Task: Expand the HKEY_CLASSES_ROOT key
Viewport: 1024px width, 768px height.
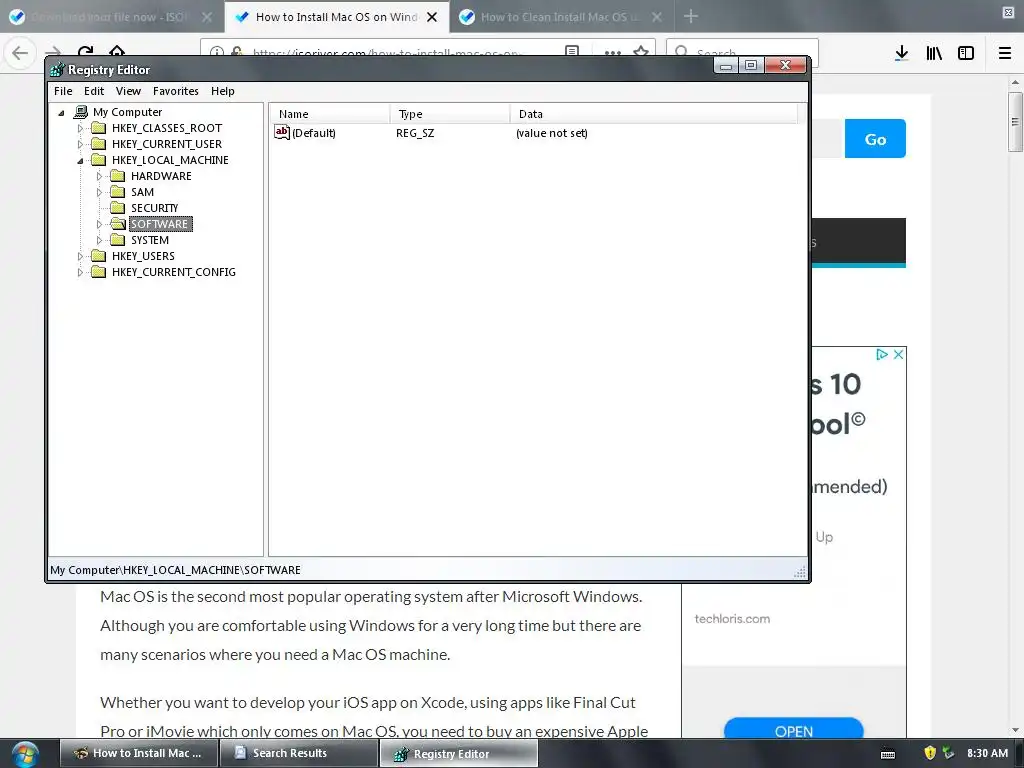Action: (80, 129)
